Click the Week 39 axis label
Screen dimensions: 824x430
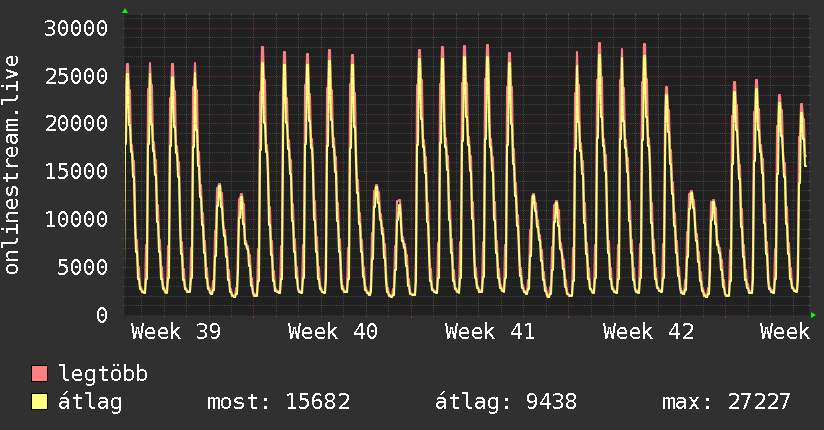[176, 332]
